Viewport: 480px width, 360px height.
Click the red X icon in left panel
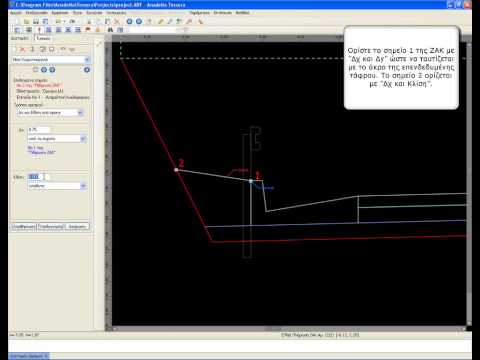tap(23, 49)
